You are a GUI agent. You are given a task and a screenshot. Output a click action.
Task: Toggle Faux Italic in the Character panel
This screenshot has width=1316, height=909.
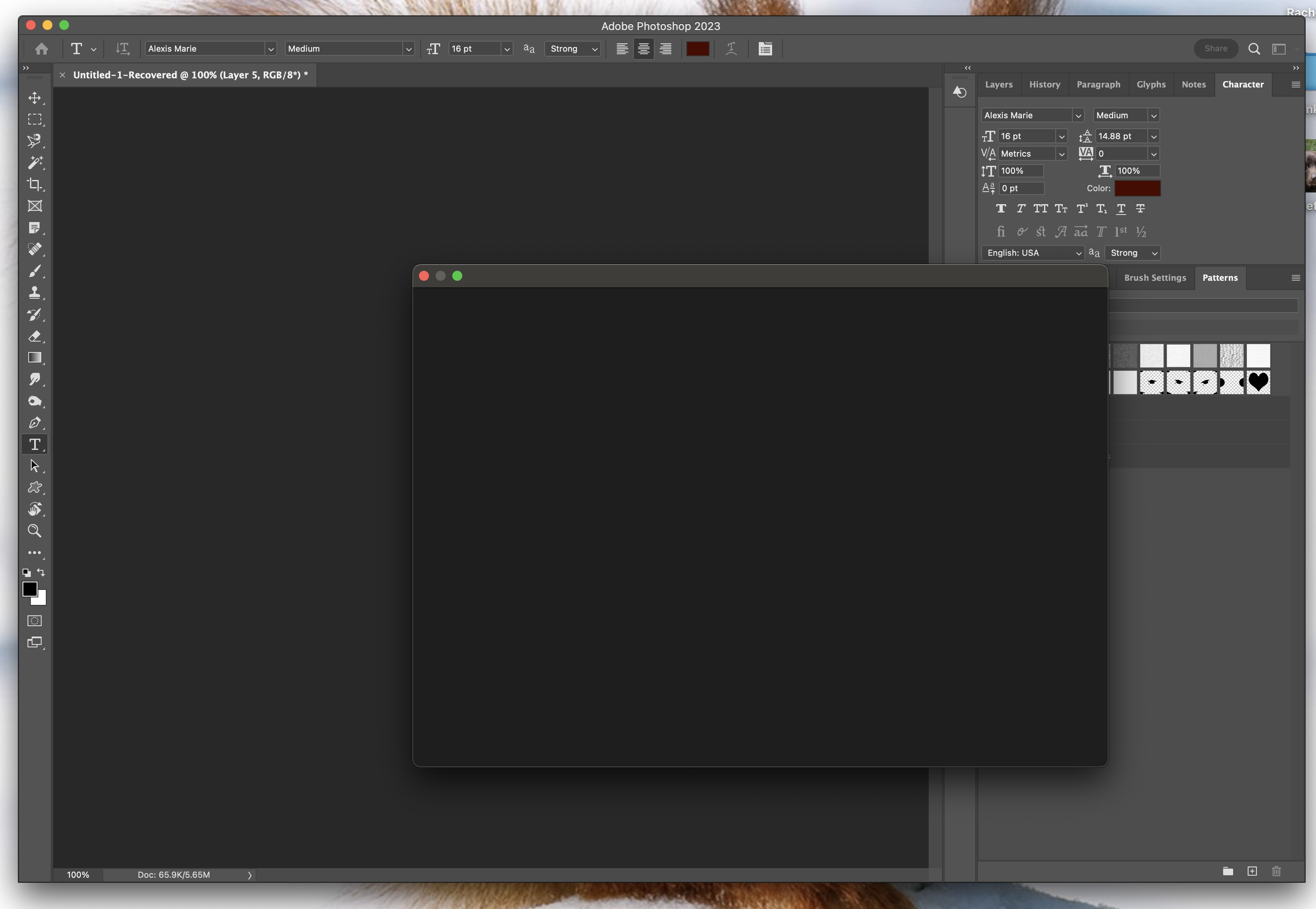pos(1021,208)
